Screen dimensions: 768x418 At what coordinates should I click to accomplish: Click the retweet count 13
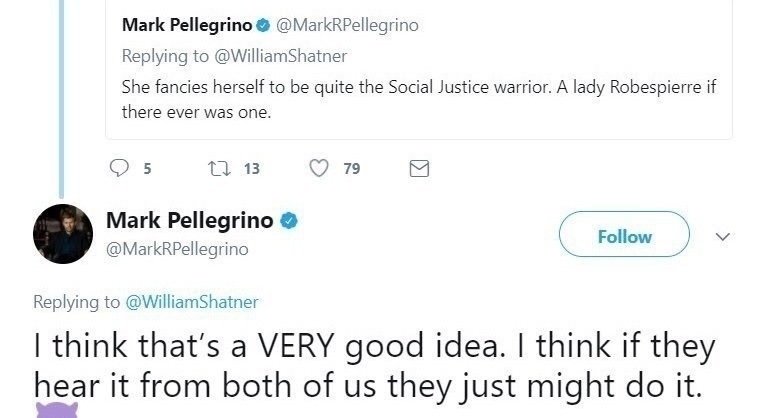(x=252, y=169)
